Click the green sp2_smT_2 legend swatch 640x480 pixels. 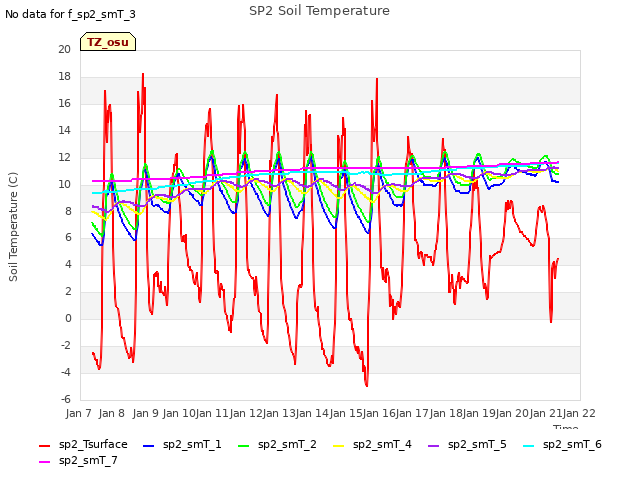coord(244,445)
